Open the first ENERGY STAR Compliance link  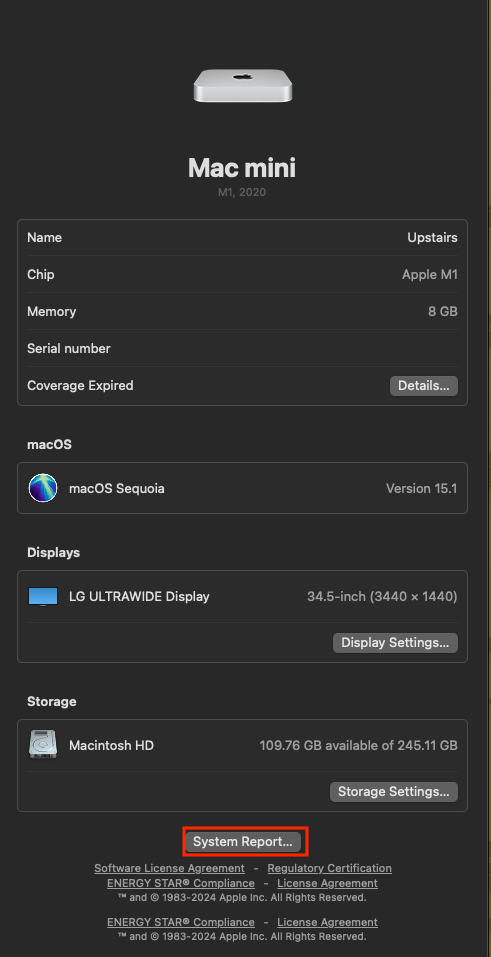[x=181, y=883]
